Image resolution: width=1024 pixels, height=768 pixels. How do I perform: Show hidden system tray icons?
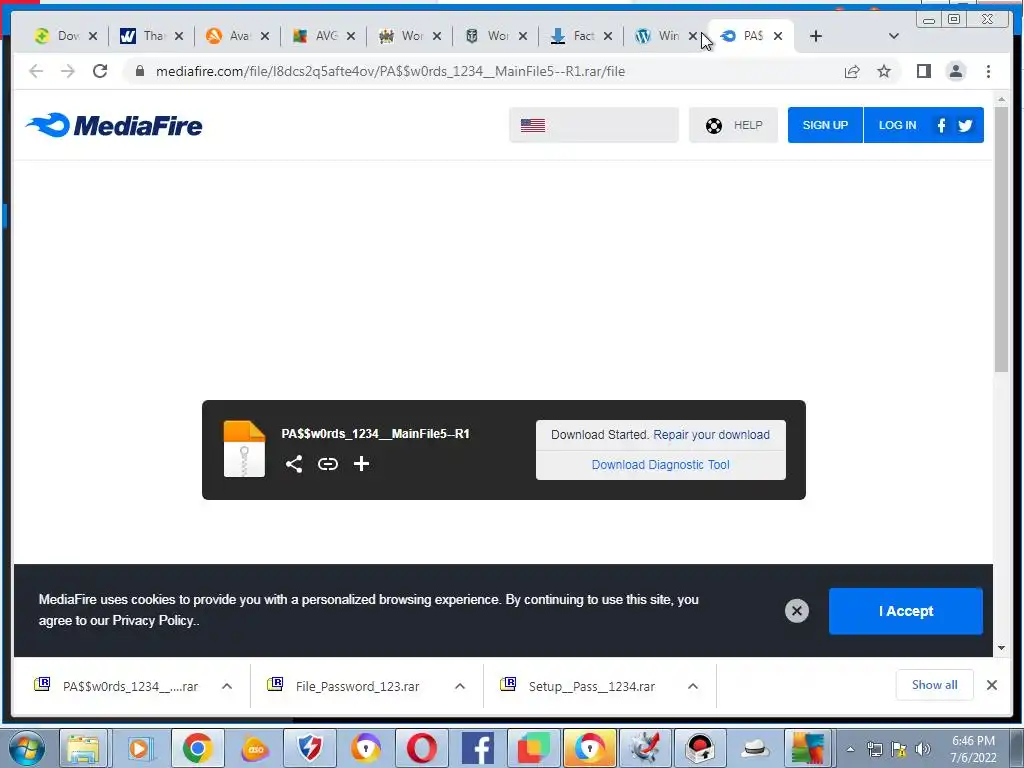[x=850, y=749]
